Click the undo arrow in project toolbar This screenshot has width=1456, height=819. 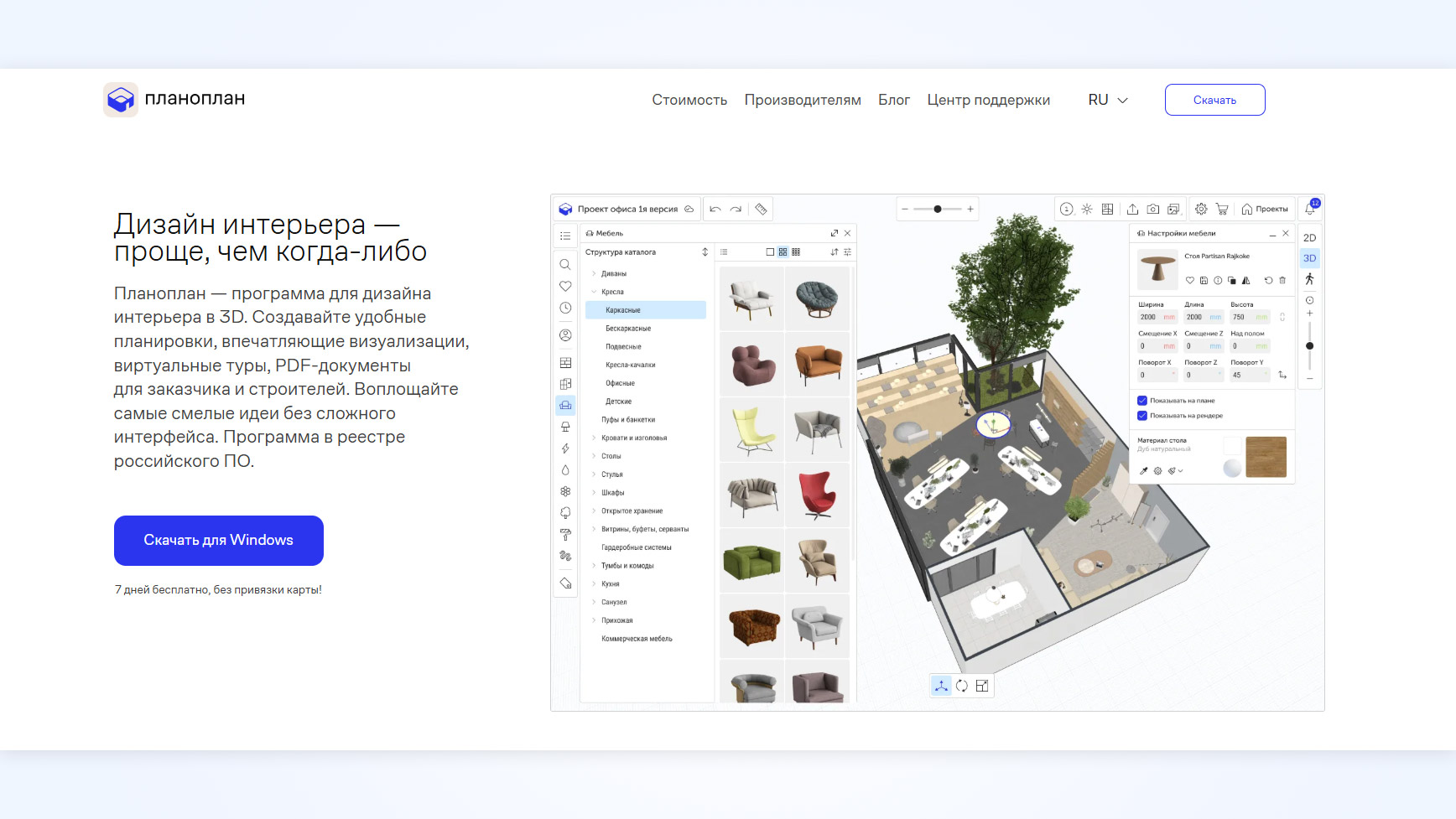[715, 210]
